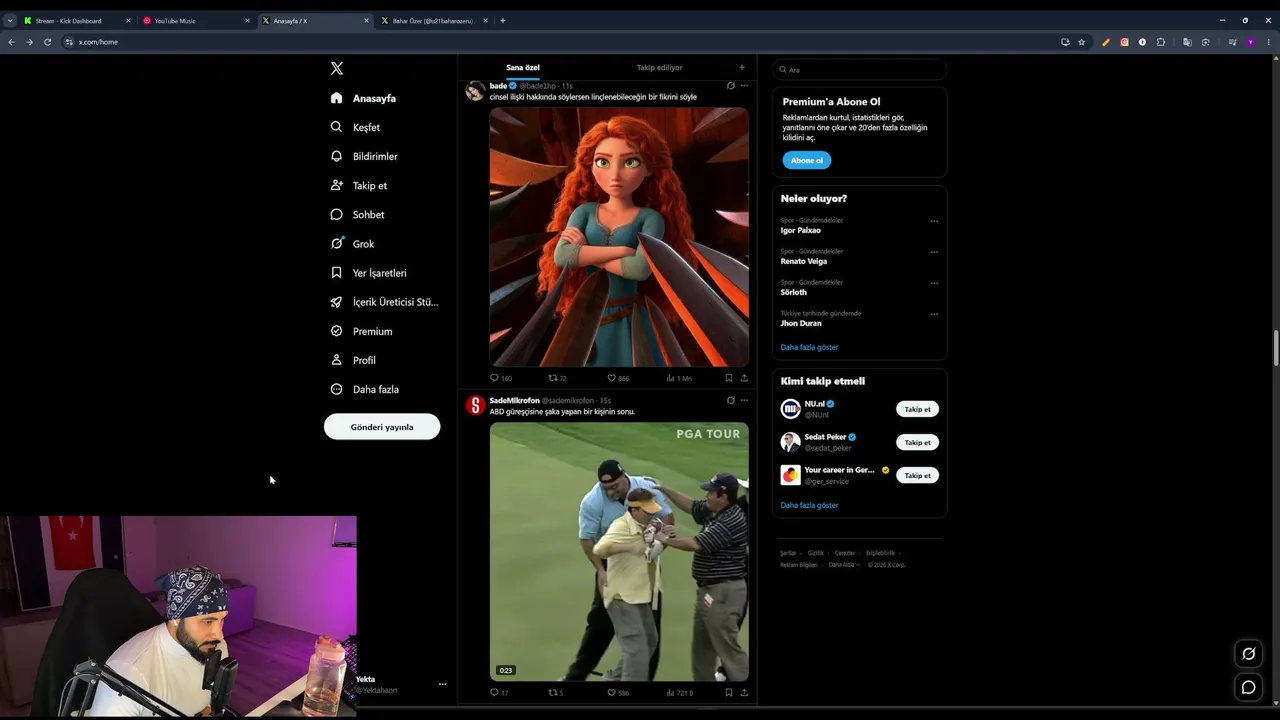Open options for Sörloth trend

pyautogui.click(x=934, y=283)
